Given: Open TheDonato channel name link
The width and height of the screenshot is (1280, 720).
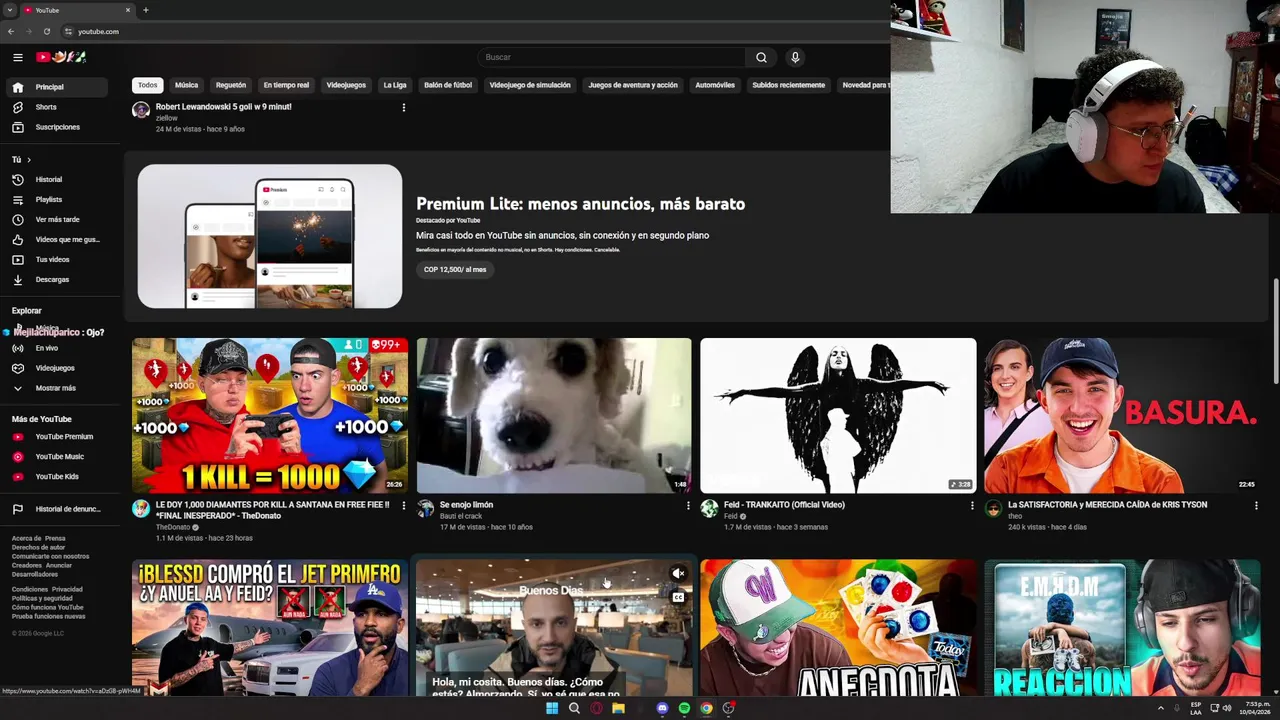Looking at the screenshot, I should click(x=173, y=527).
